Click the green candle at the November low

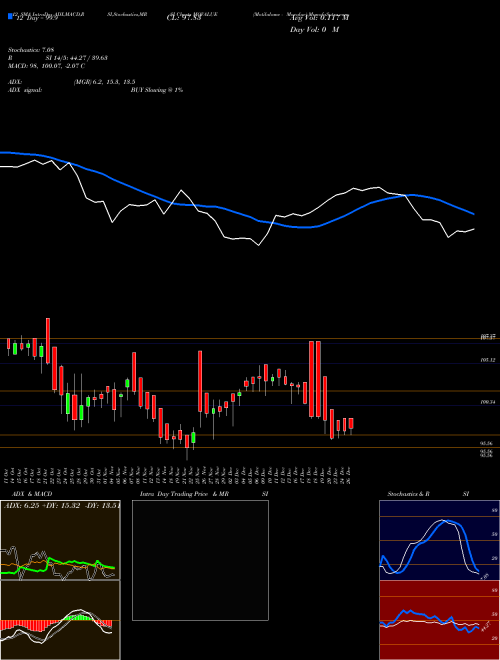(x=194, y=438)
